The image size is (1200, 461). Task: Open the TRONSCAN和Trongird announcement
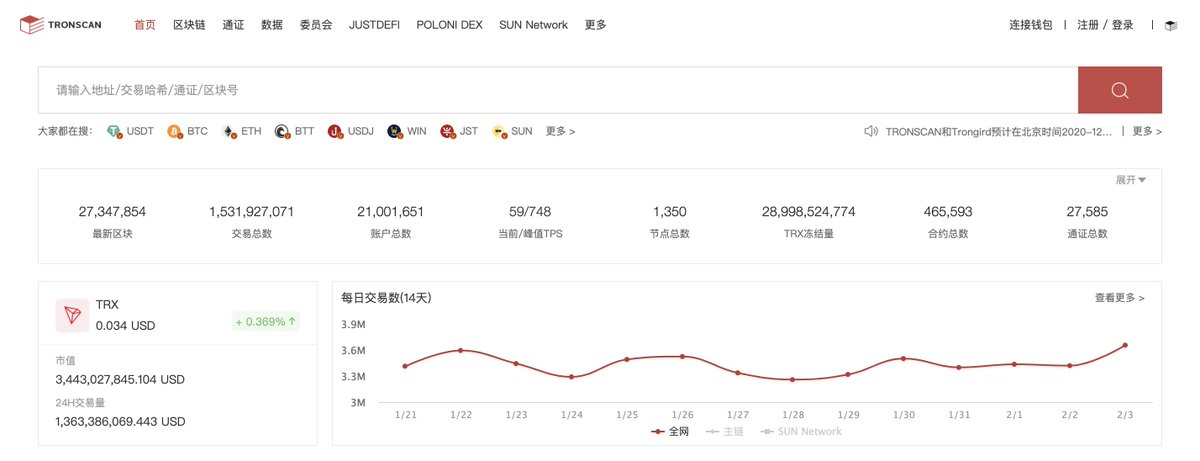coord(998,131)
